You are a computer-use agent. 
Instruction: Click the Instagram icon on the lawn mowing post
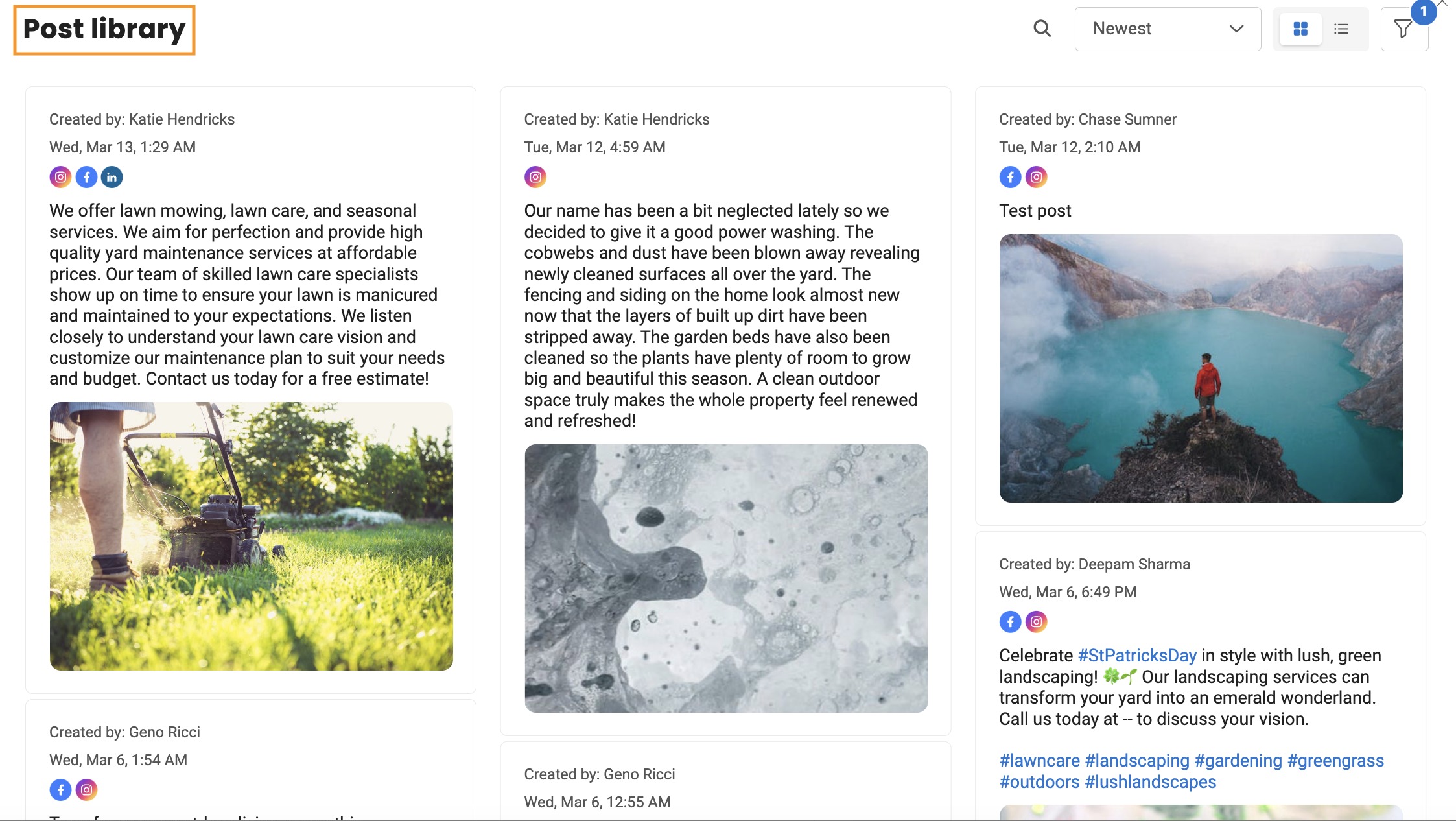pyautogui.click(x=60, y=176)
